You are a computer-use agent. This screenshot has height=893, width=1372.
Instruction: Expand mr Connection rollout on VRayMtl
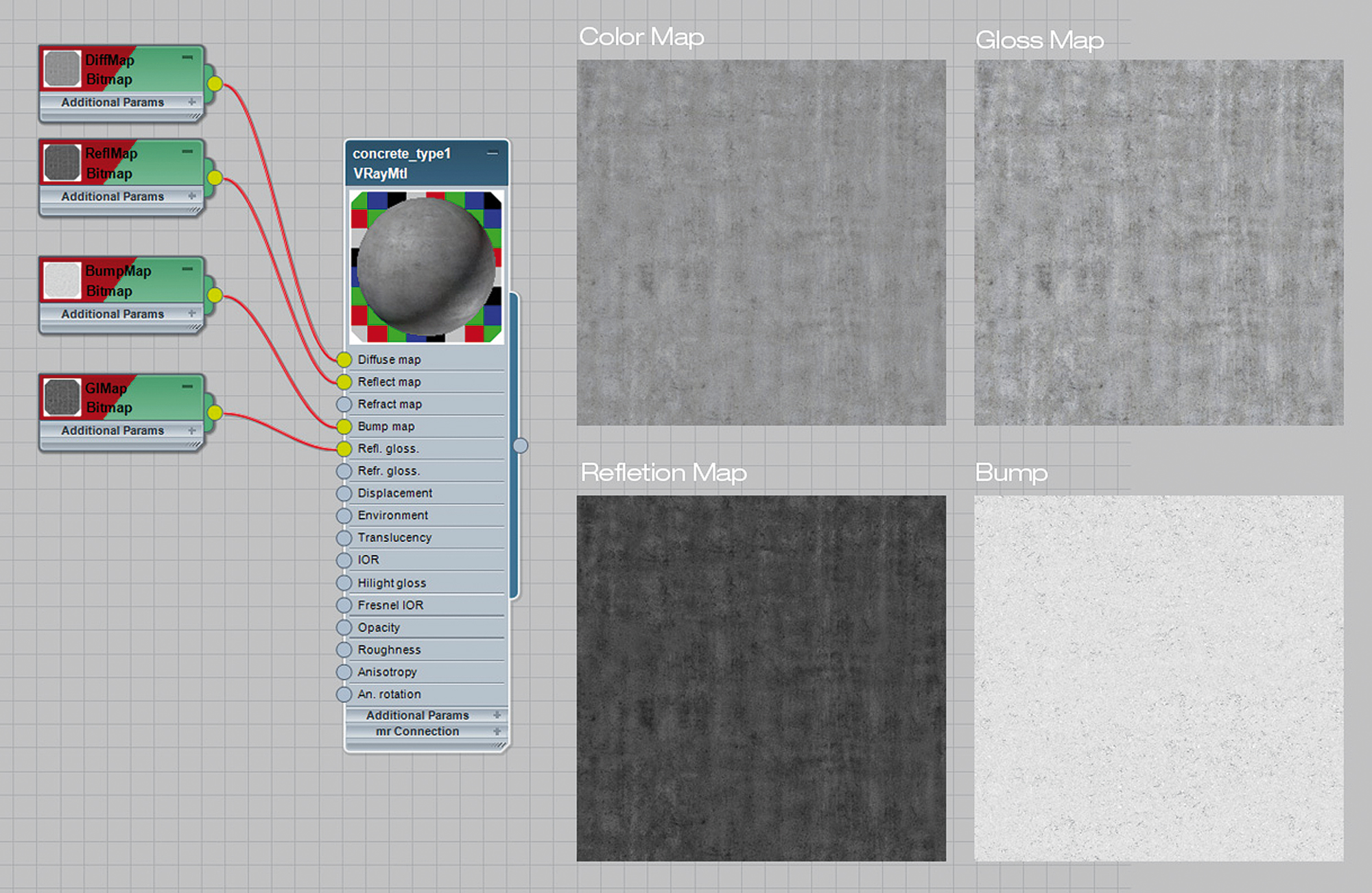tap(497, 731)
